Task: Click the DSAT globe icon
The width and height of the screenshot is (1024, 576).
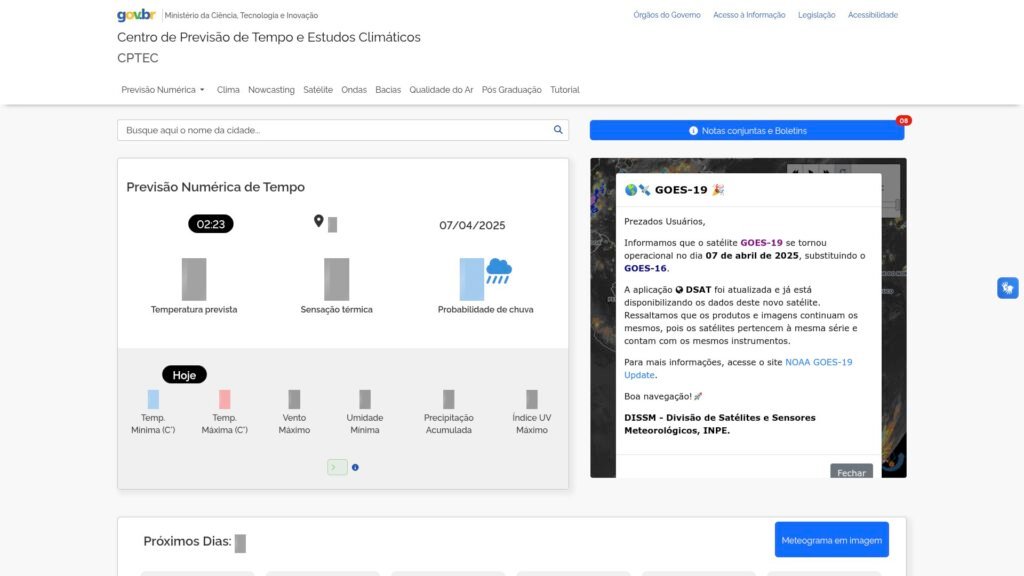Action: point(679,290)
